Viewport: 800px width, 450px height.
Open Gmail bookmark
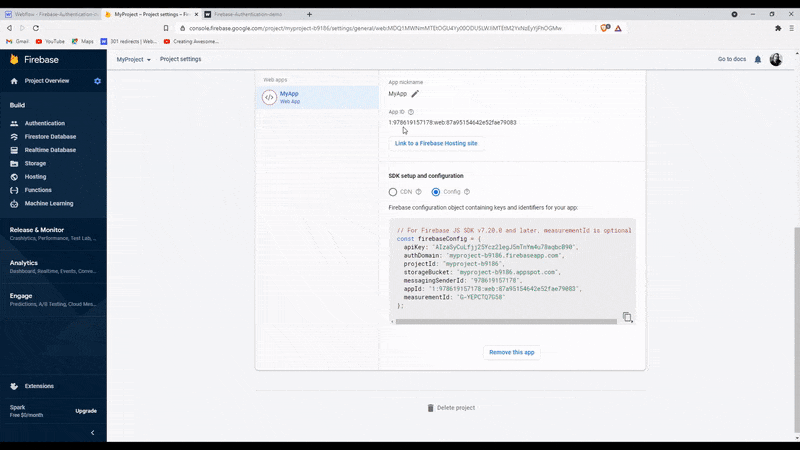[18, 41]
